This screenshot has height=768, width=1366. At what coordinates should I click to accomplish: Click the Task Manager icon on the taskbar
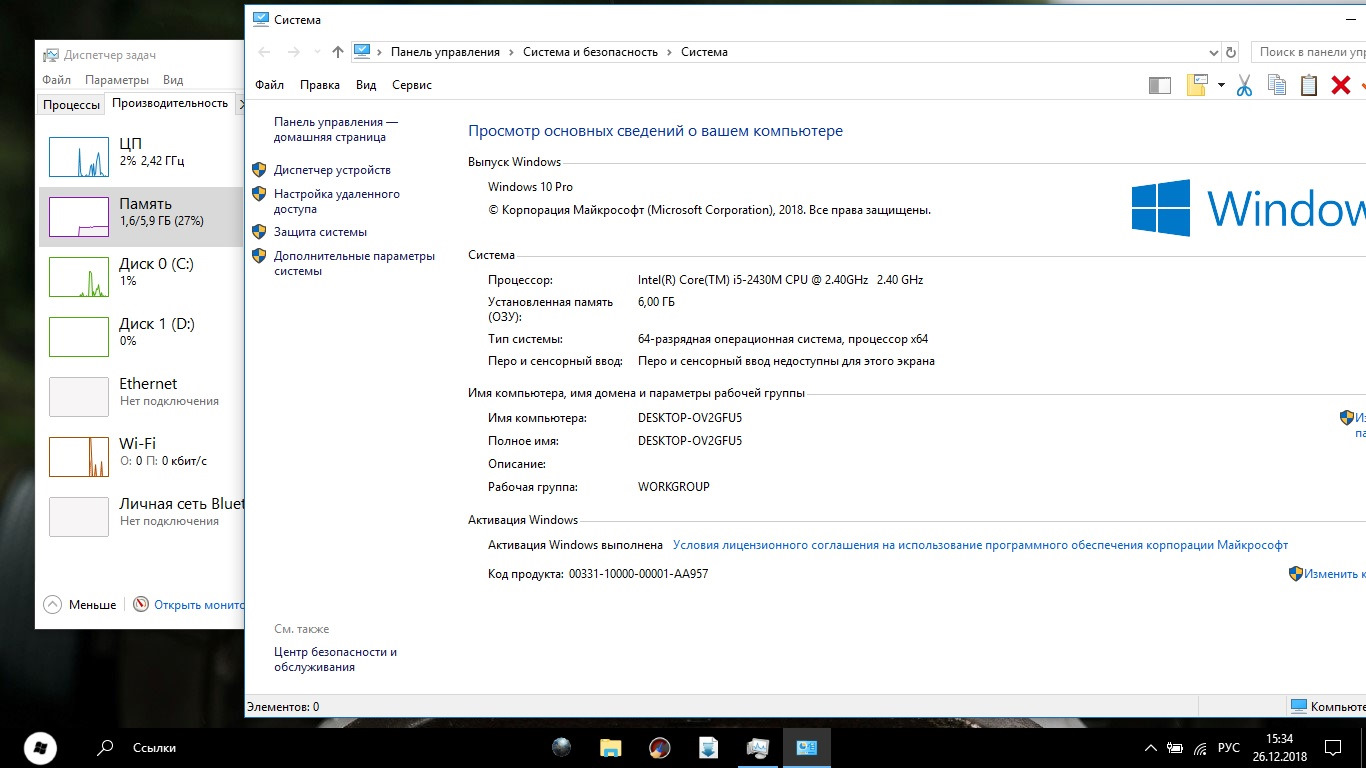(x=757, y=747)
